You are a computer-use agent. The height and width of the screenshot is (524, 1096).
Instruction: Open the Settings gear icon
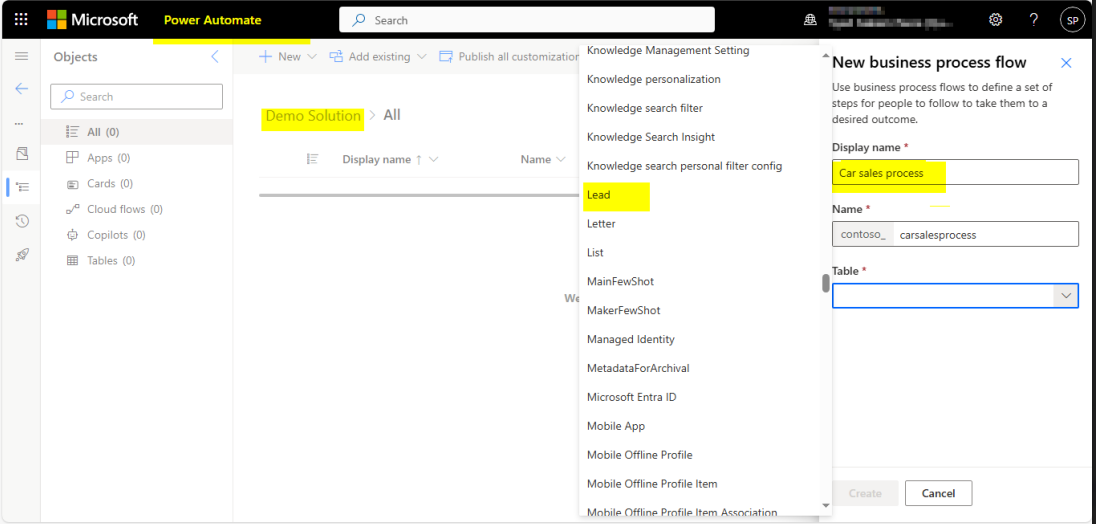pyautogui.click(x=995, y=20)
